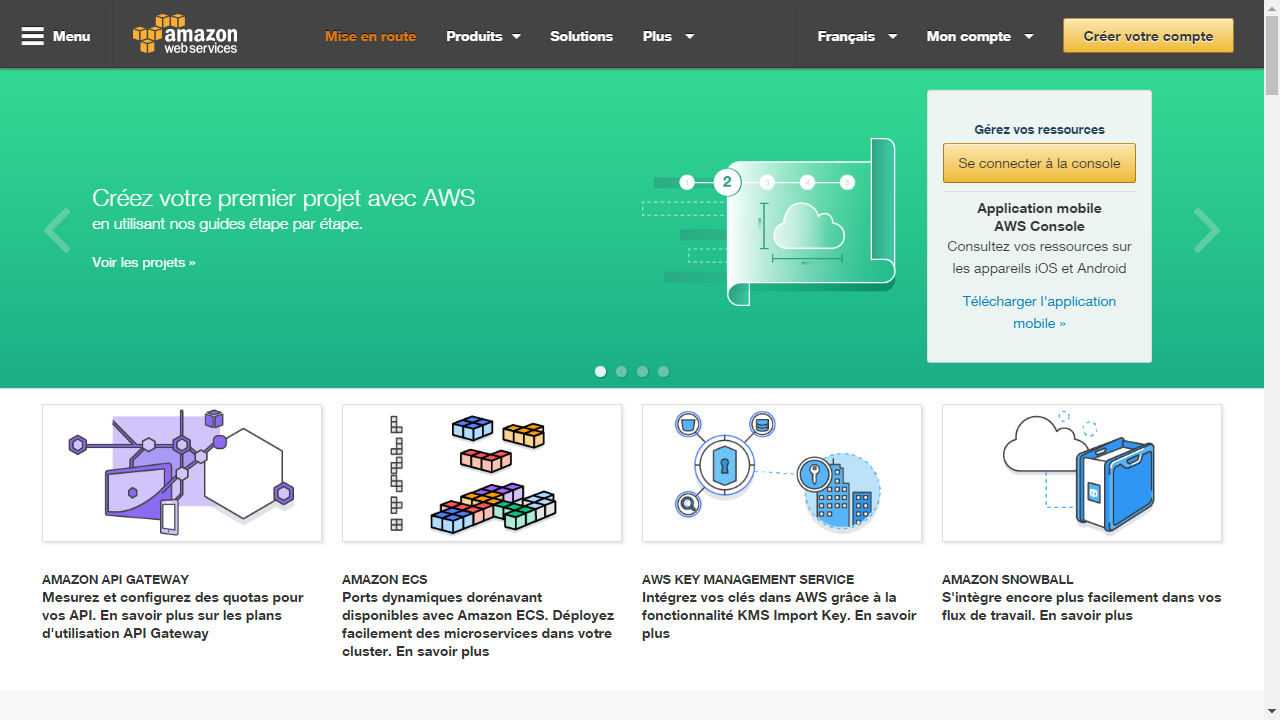
Task: Advance to next carousel slide arrow
Action: tap(1206, 230)
